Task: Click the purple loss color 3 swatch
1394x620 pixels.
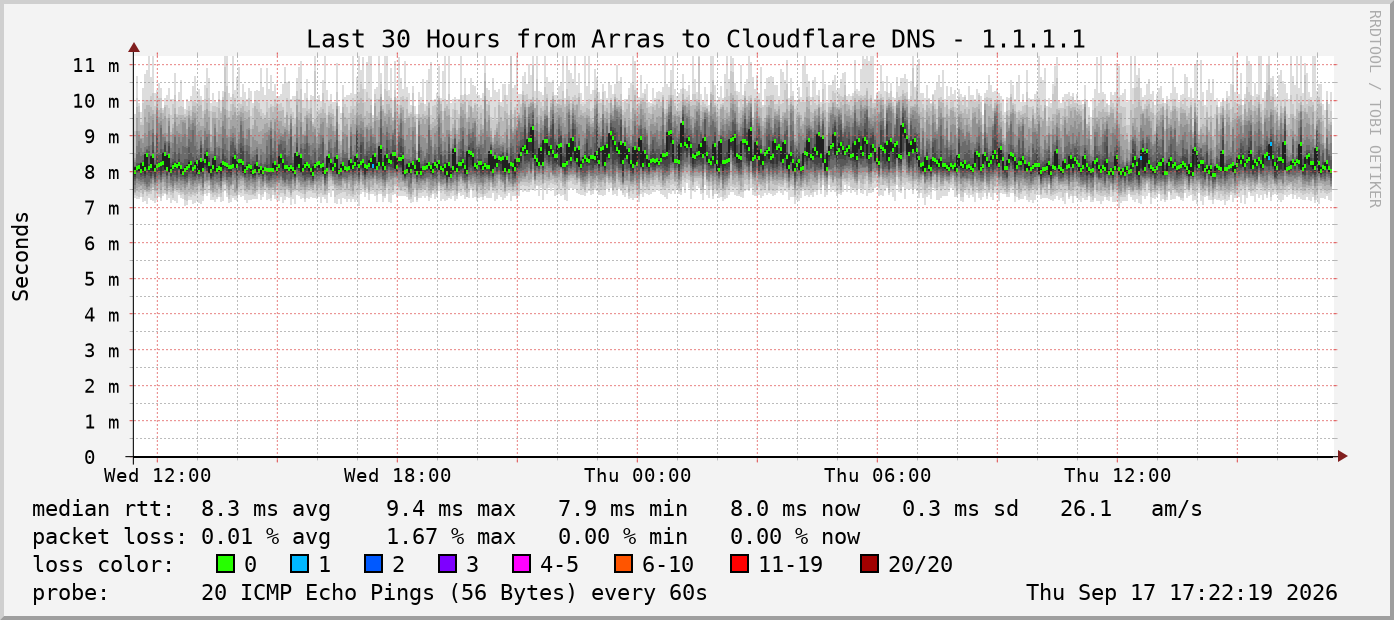Action: click(447, 564)
